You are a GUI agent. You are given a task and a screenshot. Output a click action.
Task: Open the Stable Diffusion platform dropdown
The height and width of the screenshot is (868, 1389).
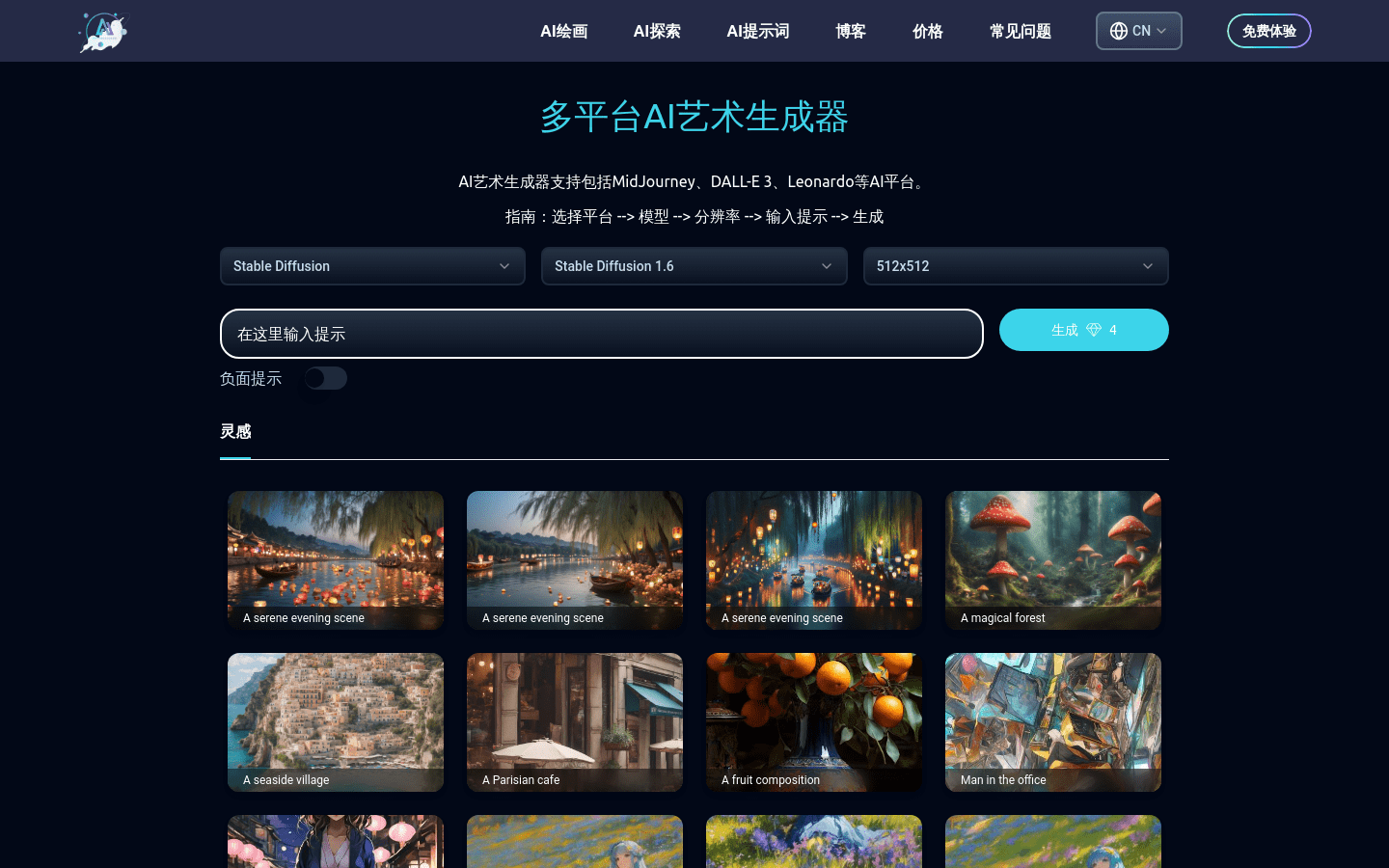[x=372, y=266]
